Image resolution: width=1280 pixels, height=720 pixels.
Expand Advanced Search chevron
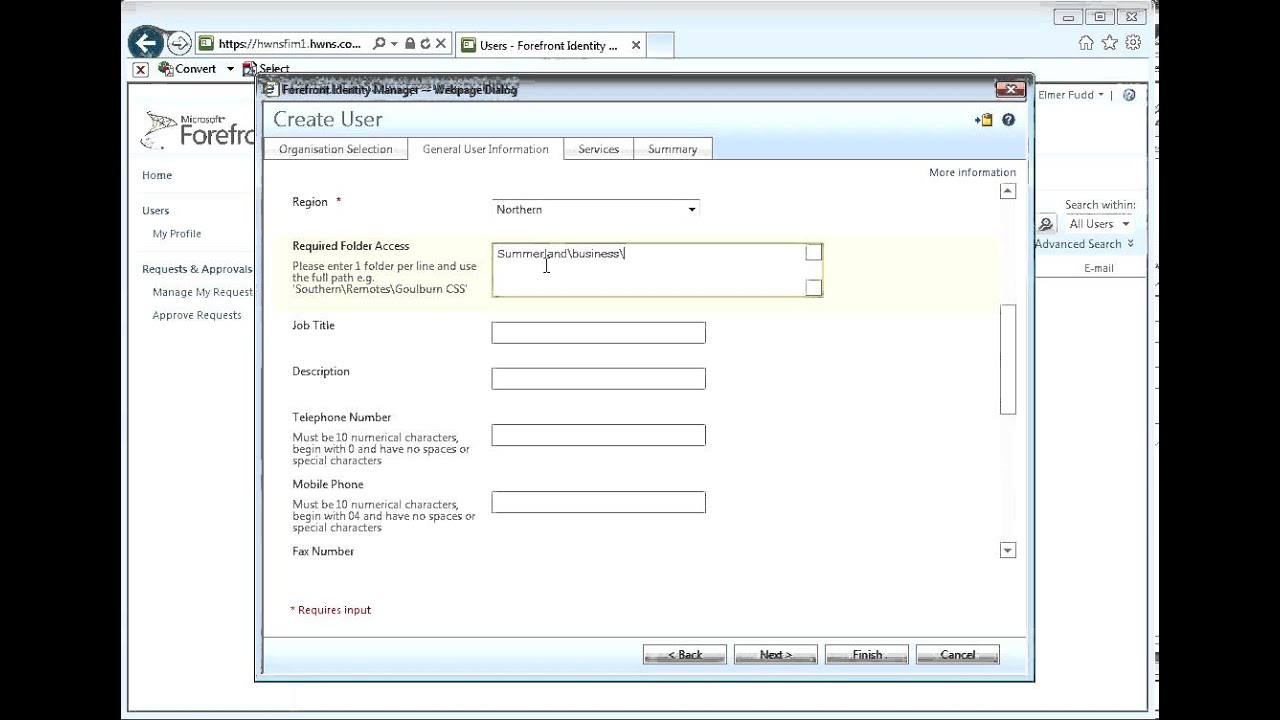pyautogui.click(x=1130, y=244)
